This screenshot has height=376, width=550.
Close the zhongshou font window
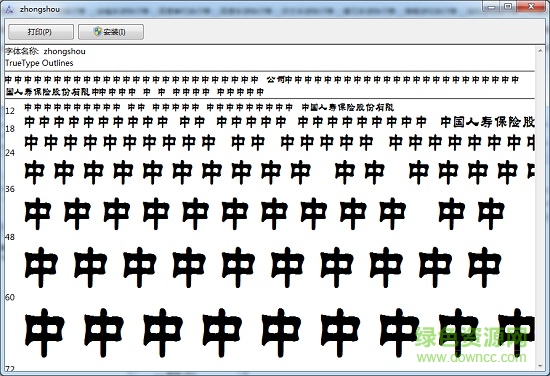[531, 7]
